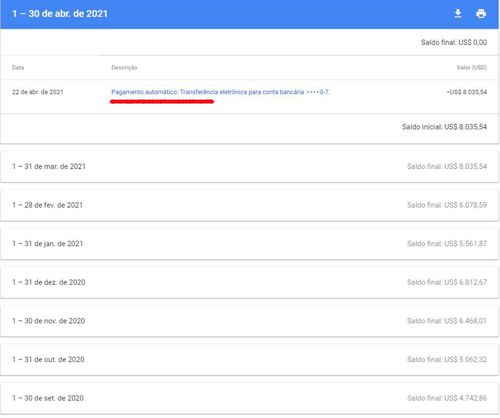Click the amount -US$ 8.035,54
500x418 pixels.
click(467, 92)
